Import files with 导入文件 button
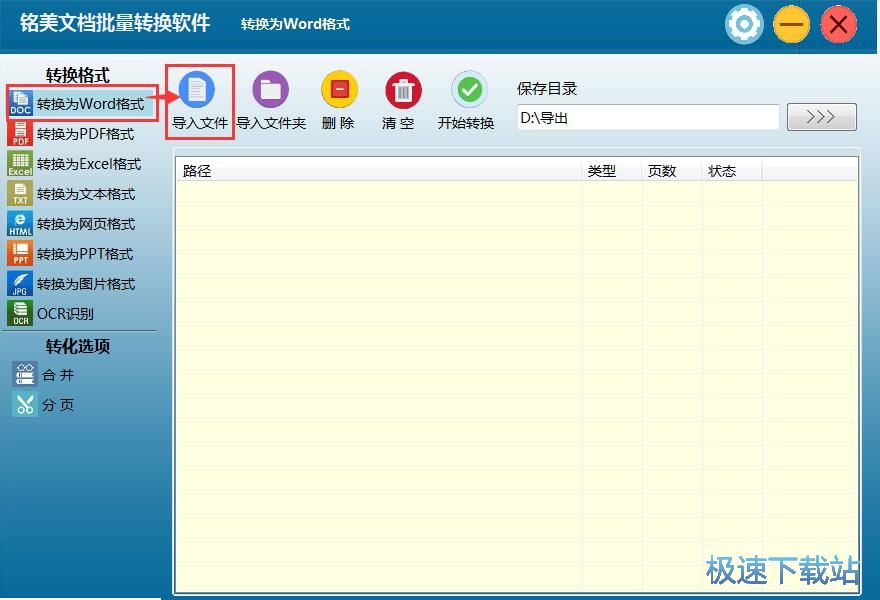880x600 pixels. pos(199,102)
